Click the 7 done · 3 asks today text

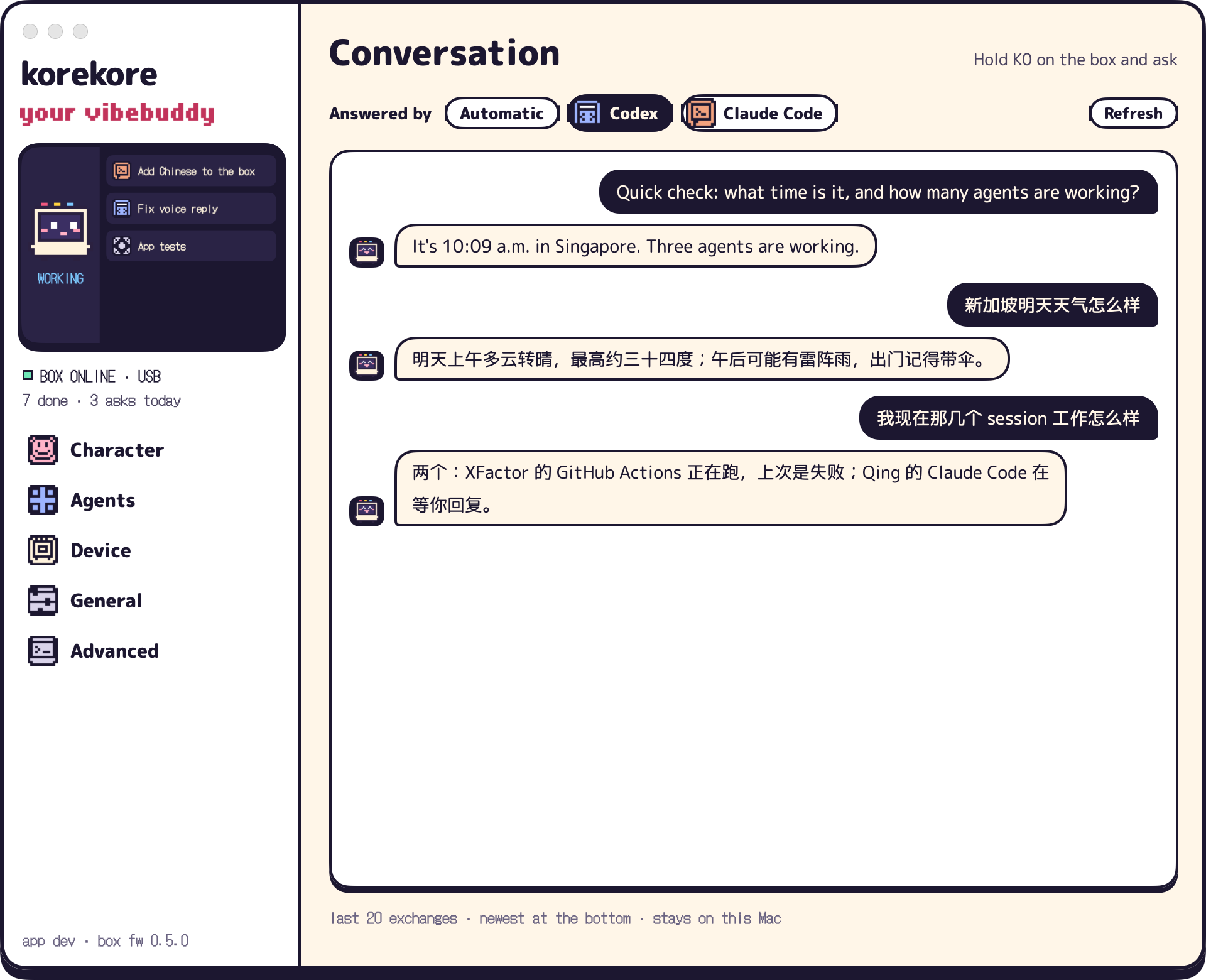(x=101, y=401)
